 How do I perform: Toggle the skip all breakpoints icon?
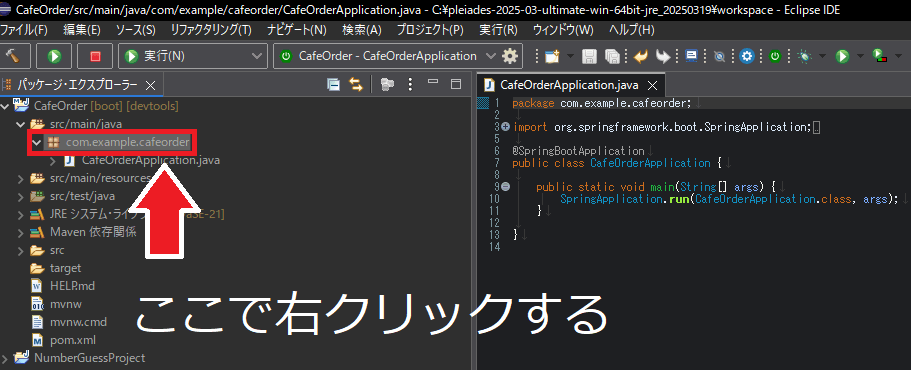coord(719,56)
